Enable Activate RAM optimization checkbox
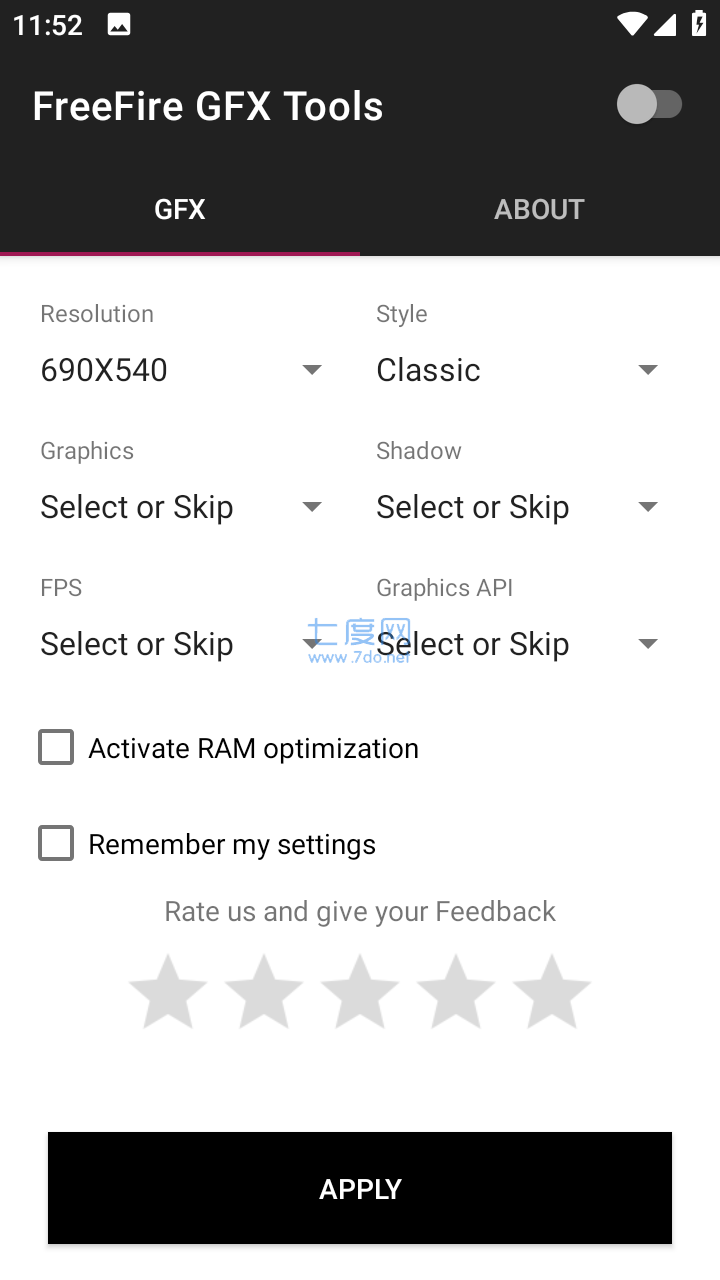This screenshot has height=1280, width=720. click(x=56, y=747)
